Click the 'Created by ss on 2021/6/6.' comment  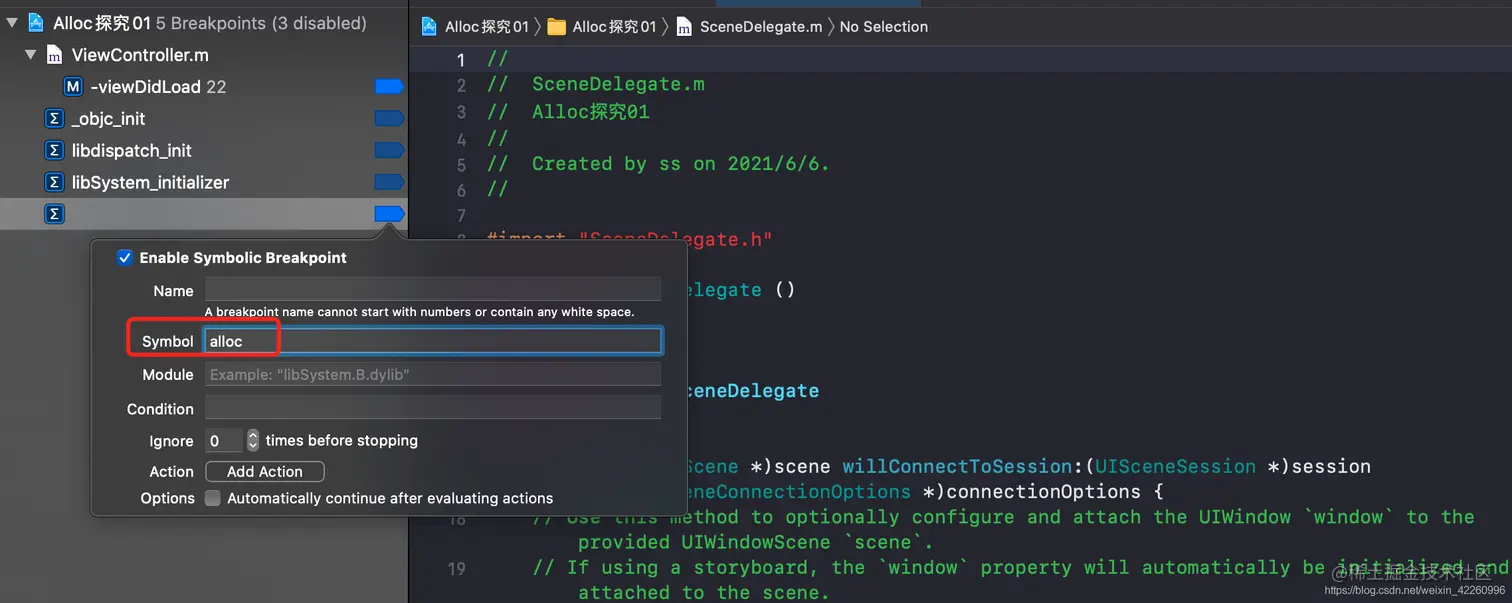680,164
